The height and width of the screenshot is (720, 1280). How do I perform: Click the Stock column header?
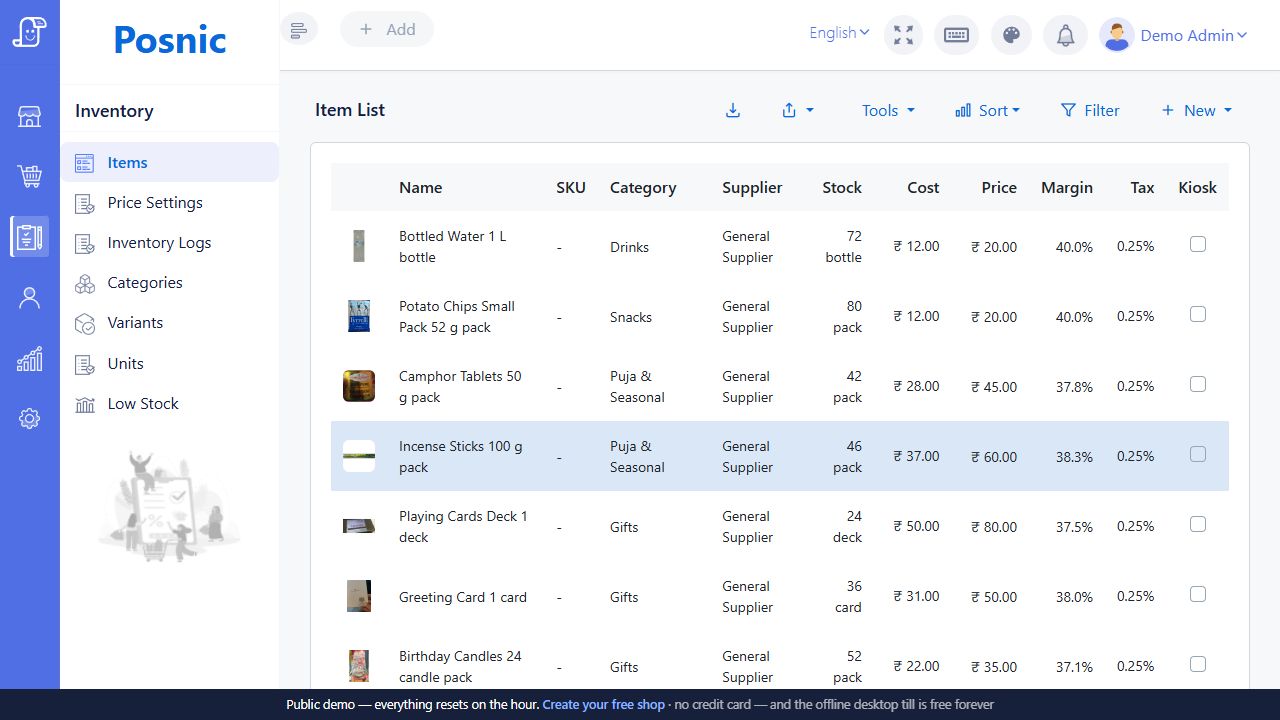(842, 187)
